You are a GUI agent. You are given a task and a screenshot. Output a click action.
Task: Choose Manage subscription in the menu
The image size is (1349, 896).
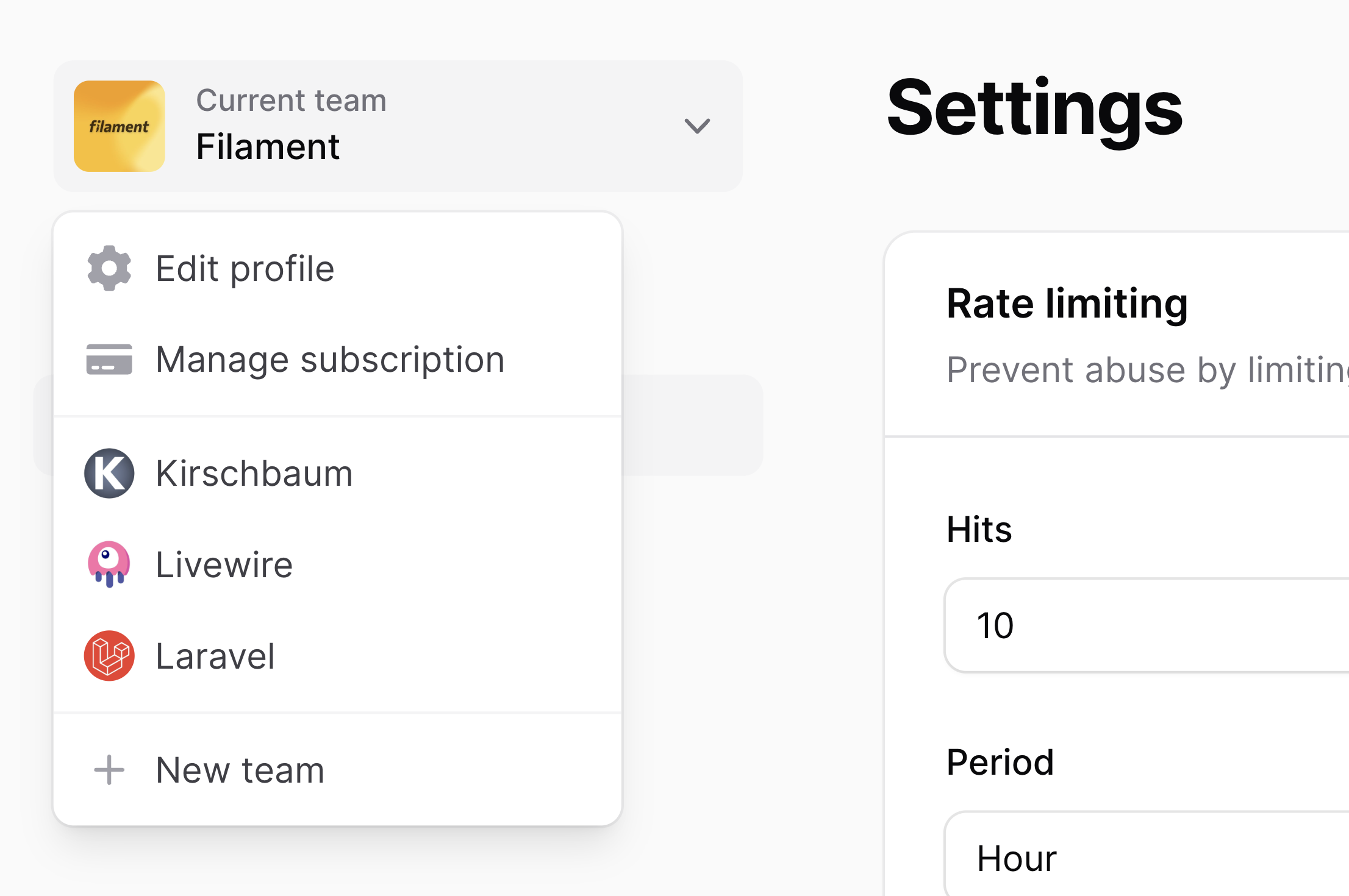click(x=330, y=360)
